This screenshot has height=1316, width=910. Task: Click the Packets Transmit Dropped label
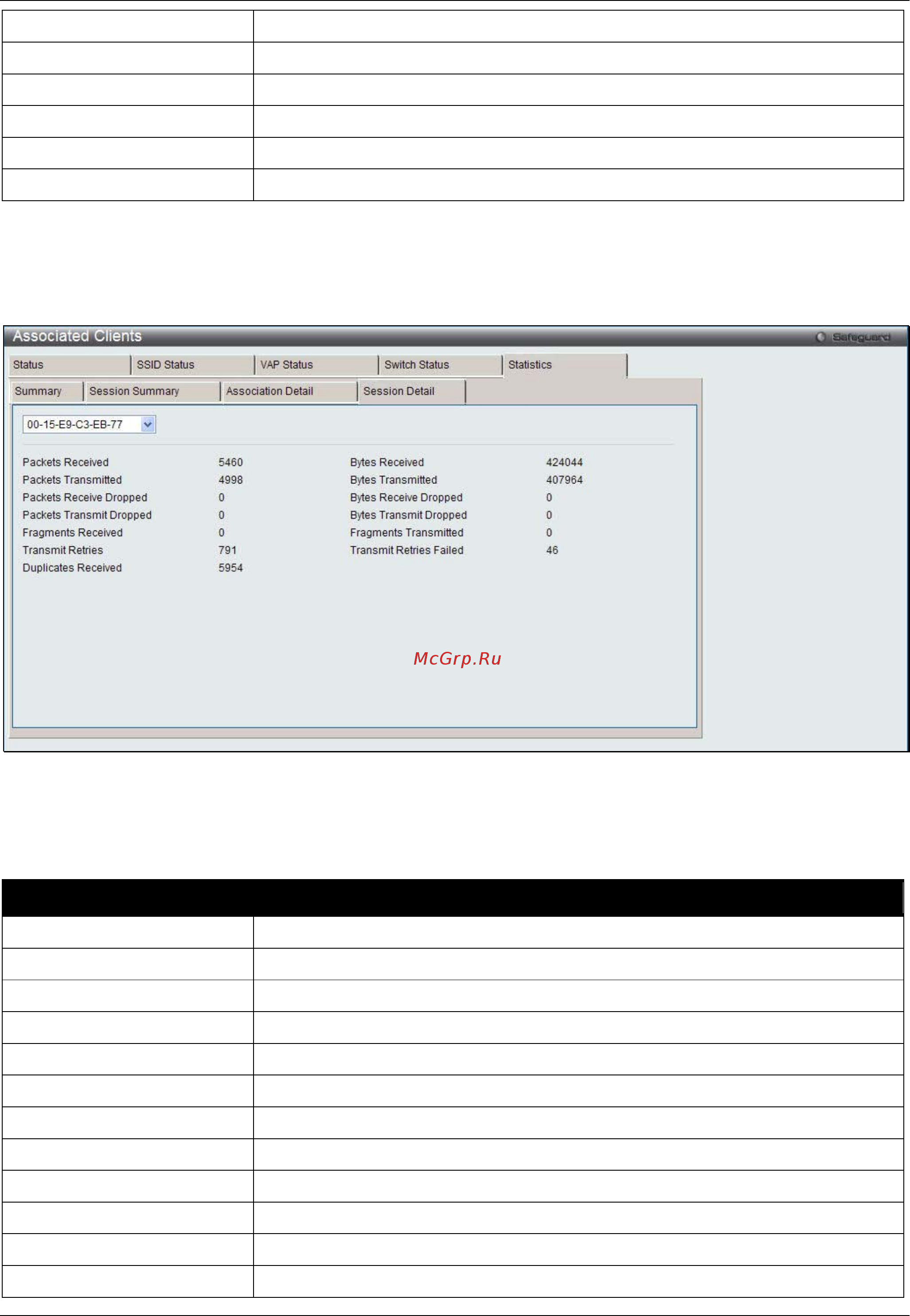(87, 515)
